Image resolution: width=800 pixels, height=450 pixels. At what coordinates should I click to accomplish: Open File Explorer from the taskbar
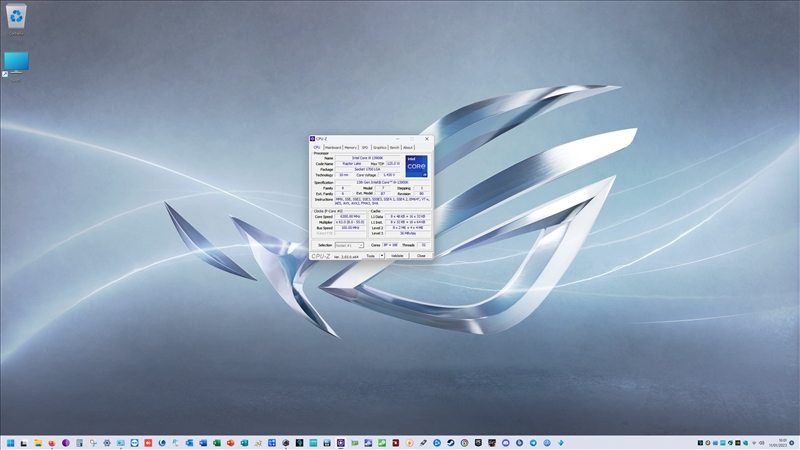click(37, 442)
